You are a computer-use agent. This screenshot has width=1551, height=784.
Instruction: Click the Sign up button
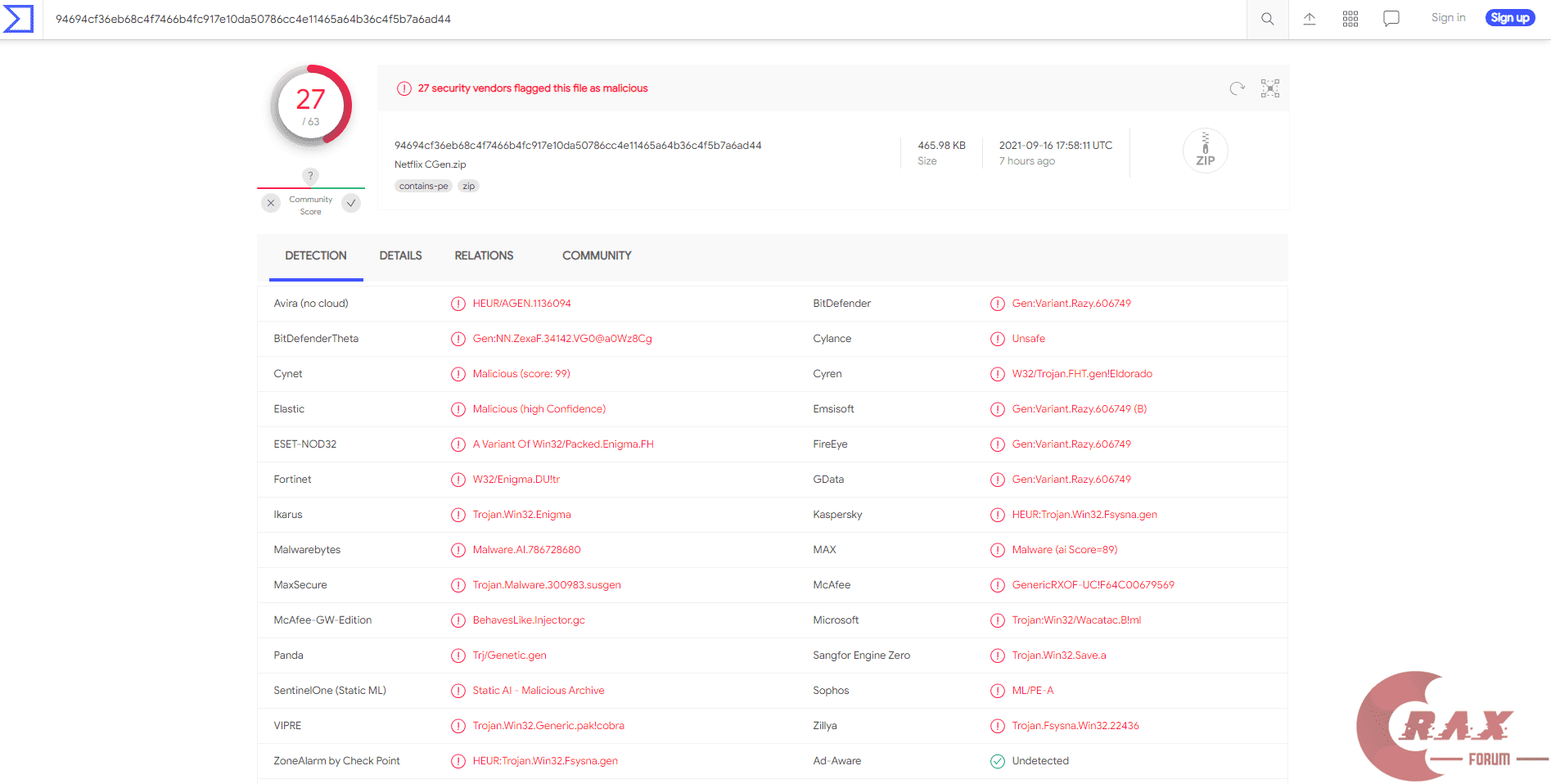[1510, 18]
